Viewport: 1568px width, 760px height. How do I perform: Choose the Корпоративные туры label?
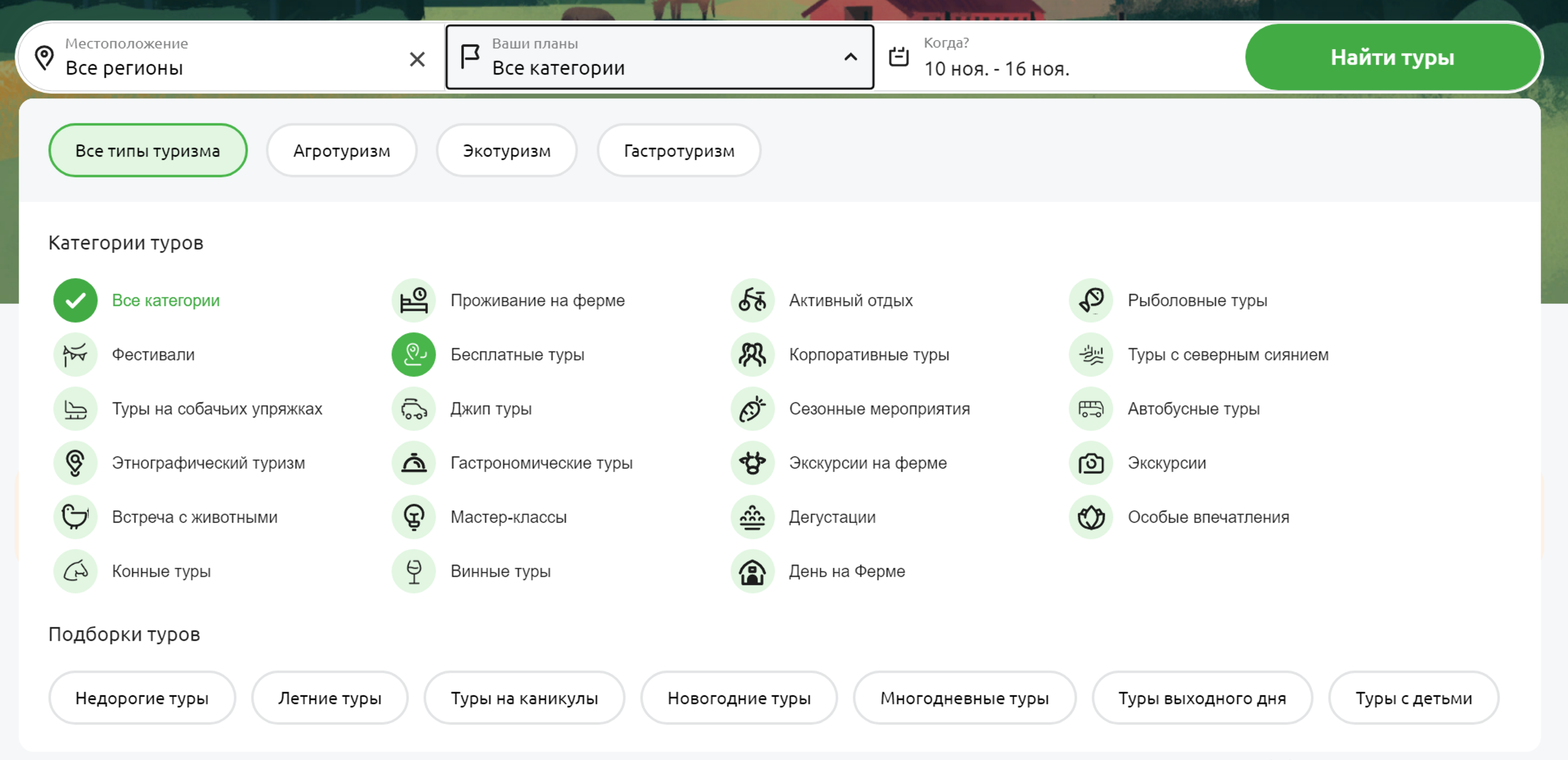[869, 354]
